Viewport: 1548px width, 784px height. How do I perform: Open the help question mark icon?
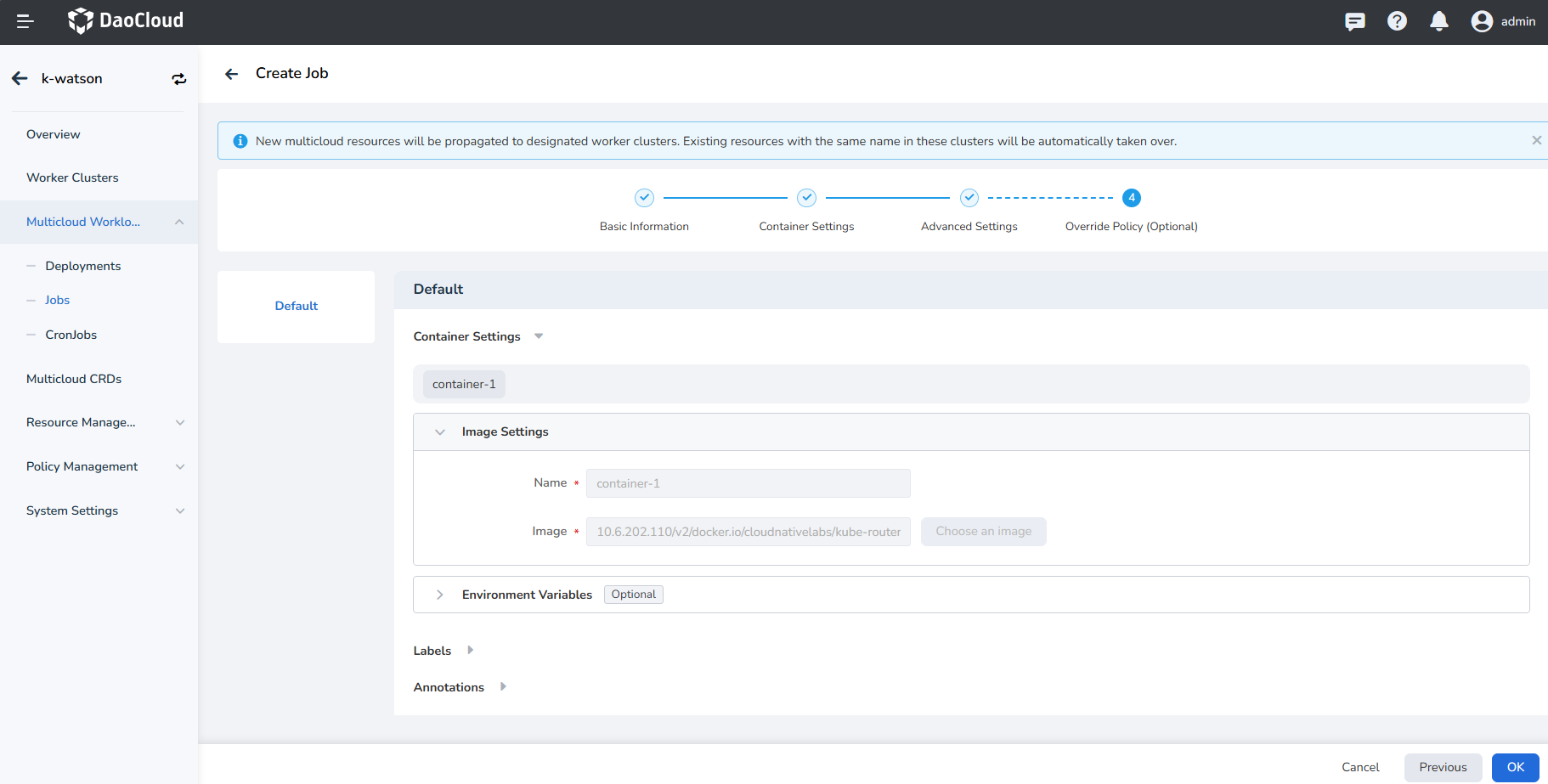tap(1397, 21)
